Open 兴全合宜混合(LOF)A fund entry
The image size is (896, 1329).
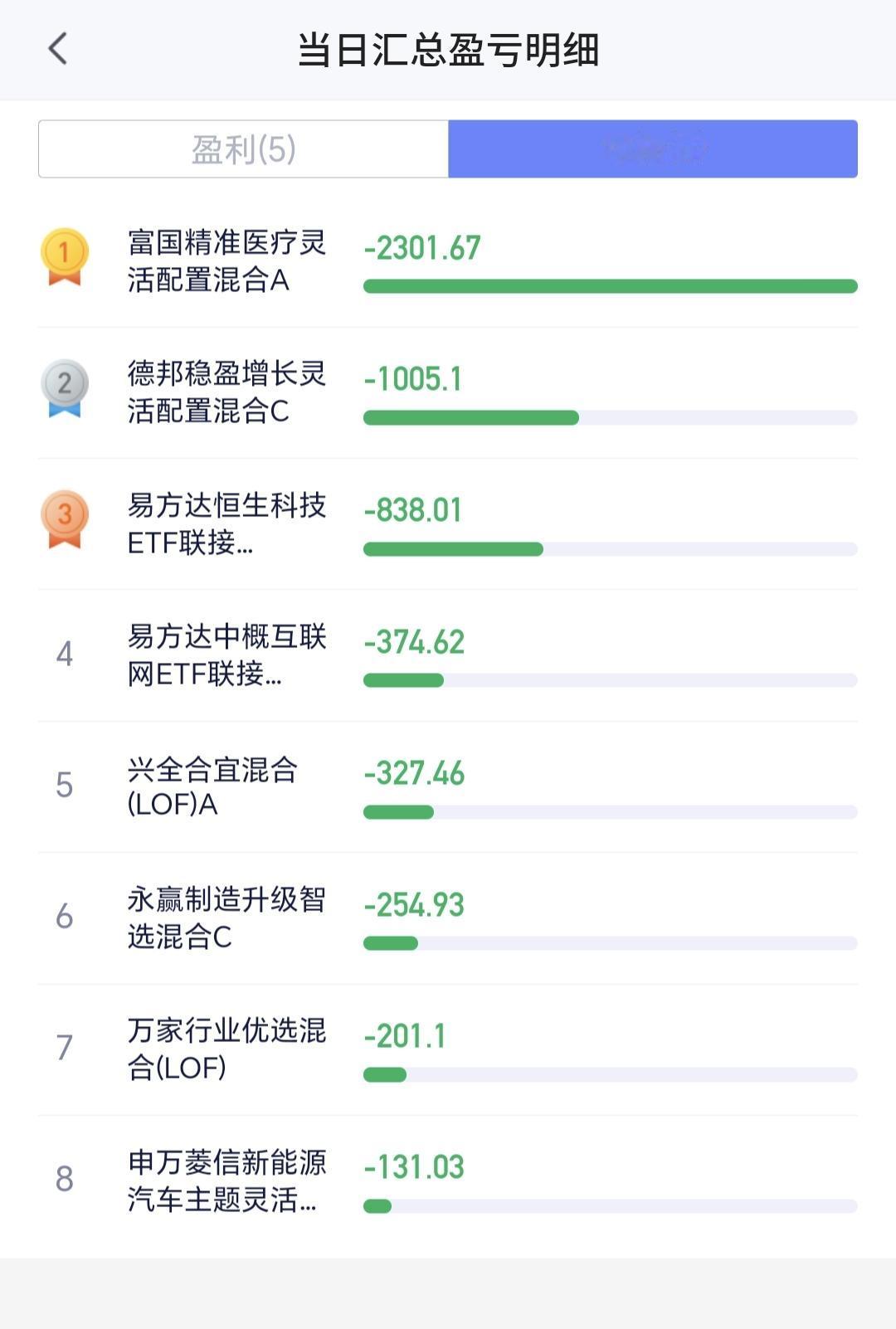click(448, 786)
